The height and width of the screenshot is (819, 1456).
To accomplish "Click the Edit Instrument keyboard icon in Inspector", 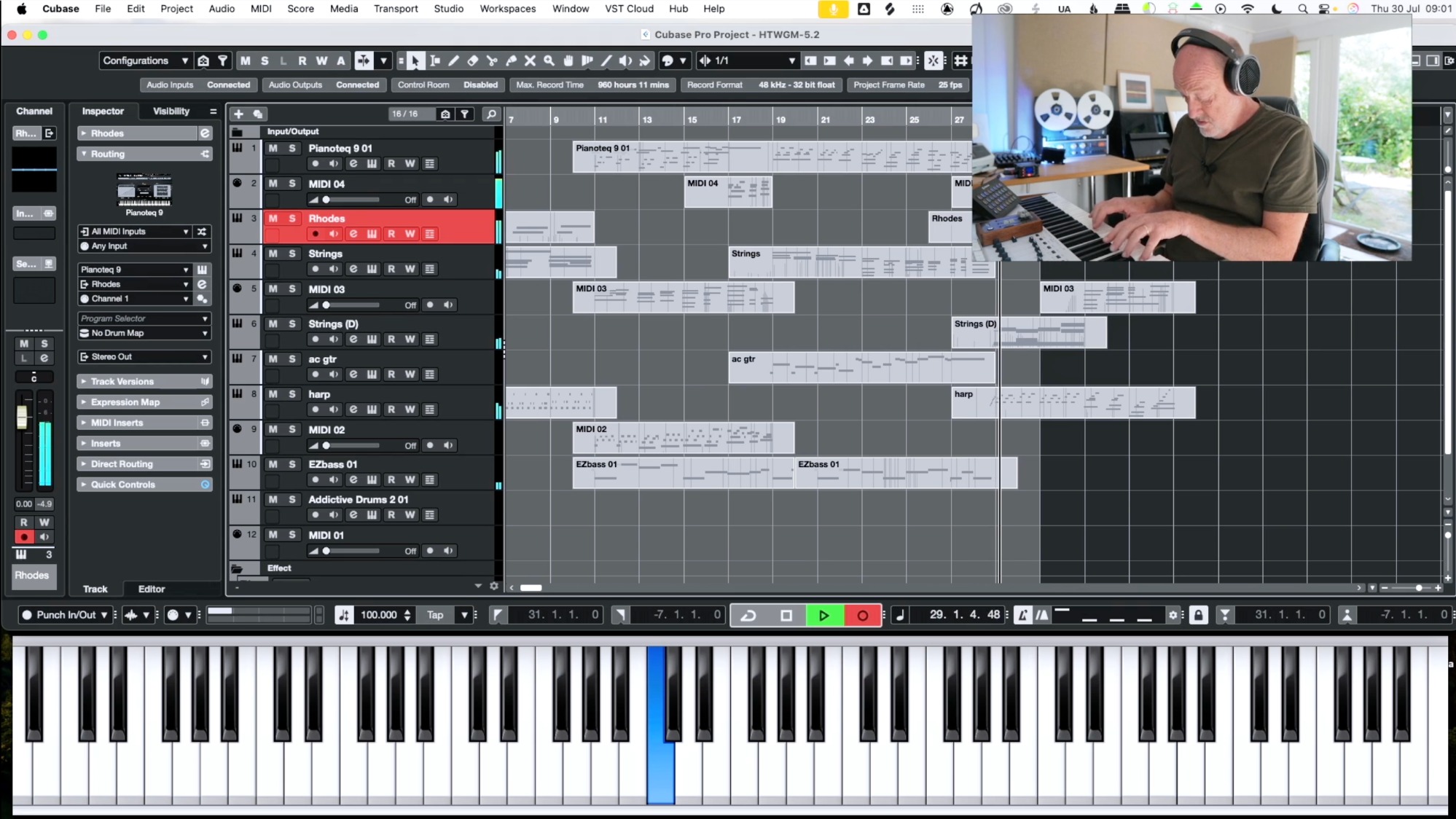I will pyautogui.click(x=202, y=270).
